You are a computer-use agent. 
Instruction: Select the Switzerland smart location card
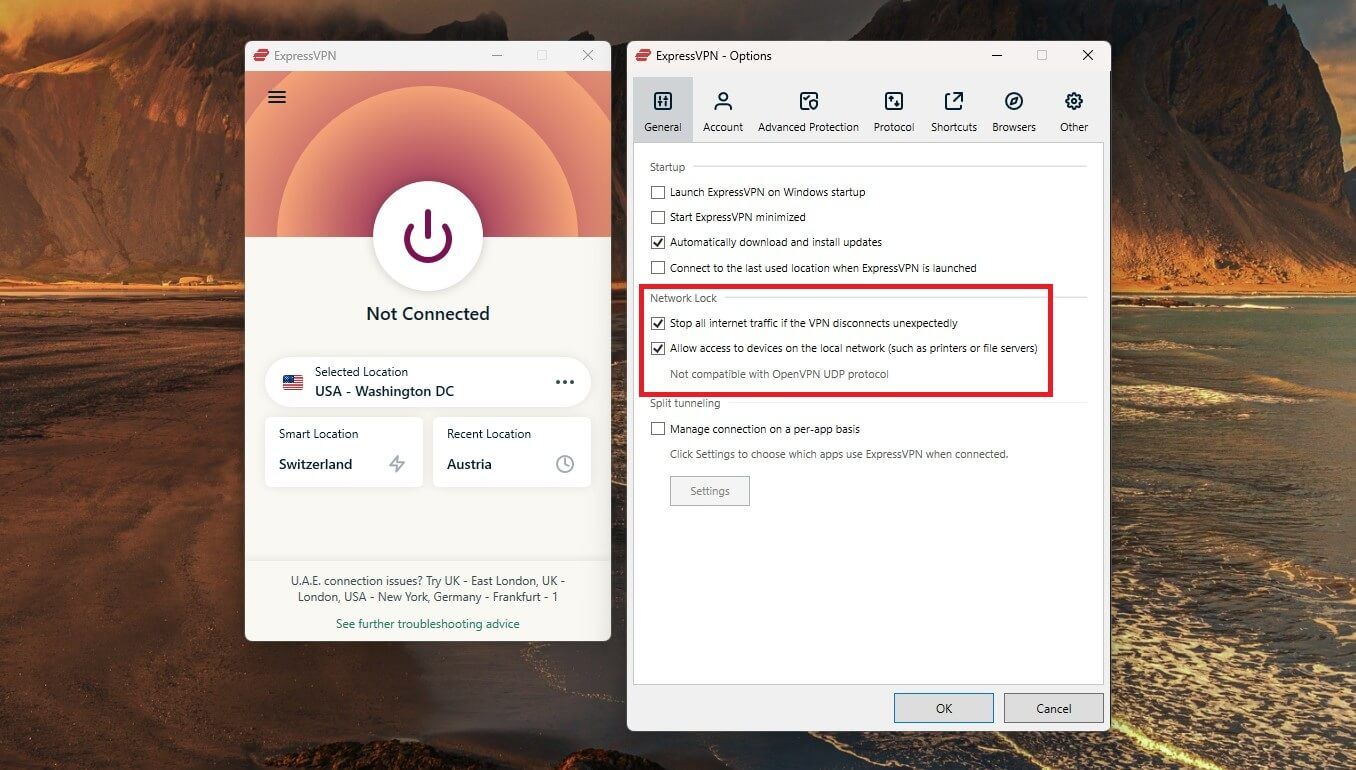[x=343, y=452]
